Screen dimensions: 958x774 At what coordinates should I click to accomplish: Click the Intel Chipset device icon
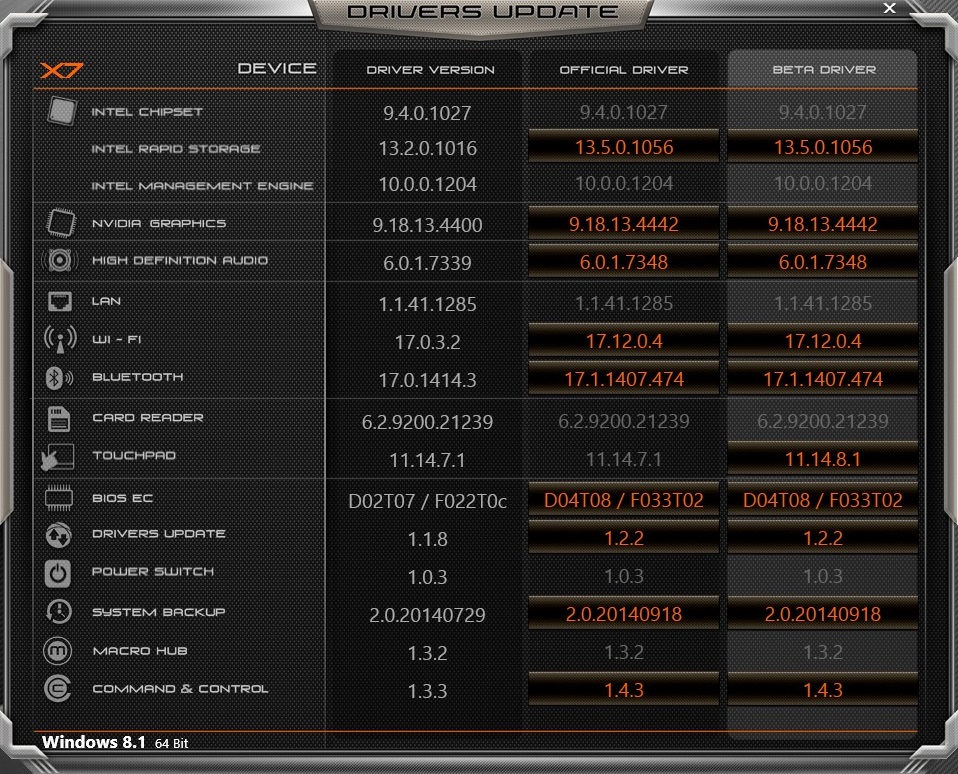62,111
